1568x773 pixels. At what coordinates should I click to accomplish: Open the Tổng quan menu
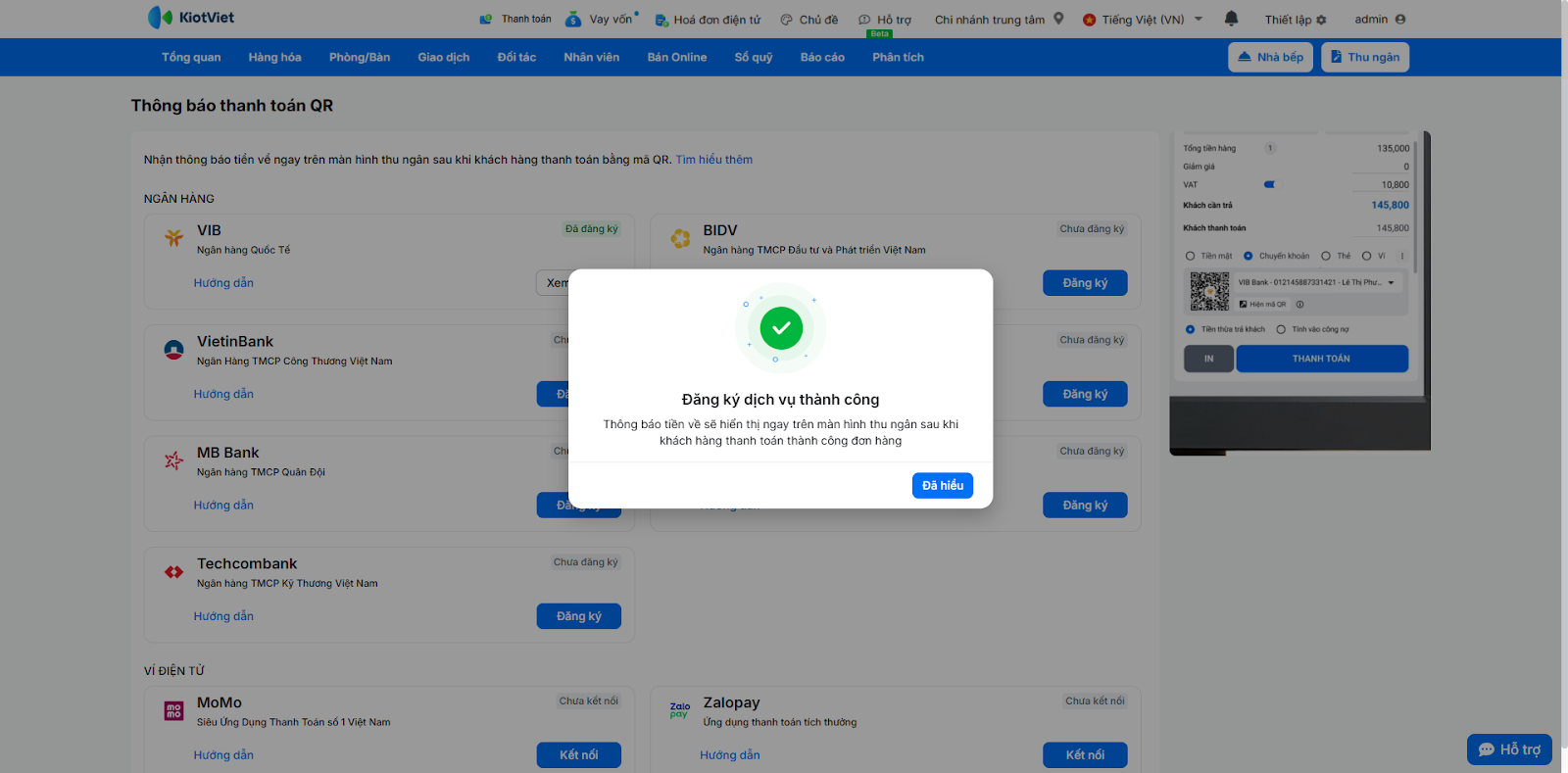pos(191,57)
